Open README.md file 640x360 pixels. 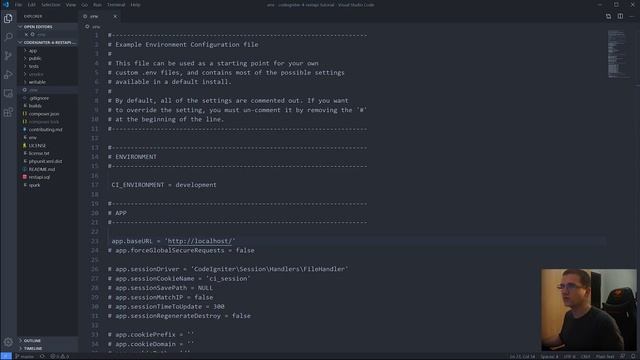click(48, 169)
